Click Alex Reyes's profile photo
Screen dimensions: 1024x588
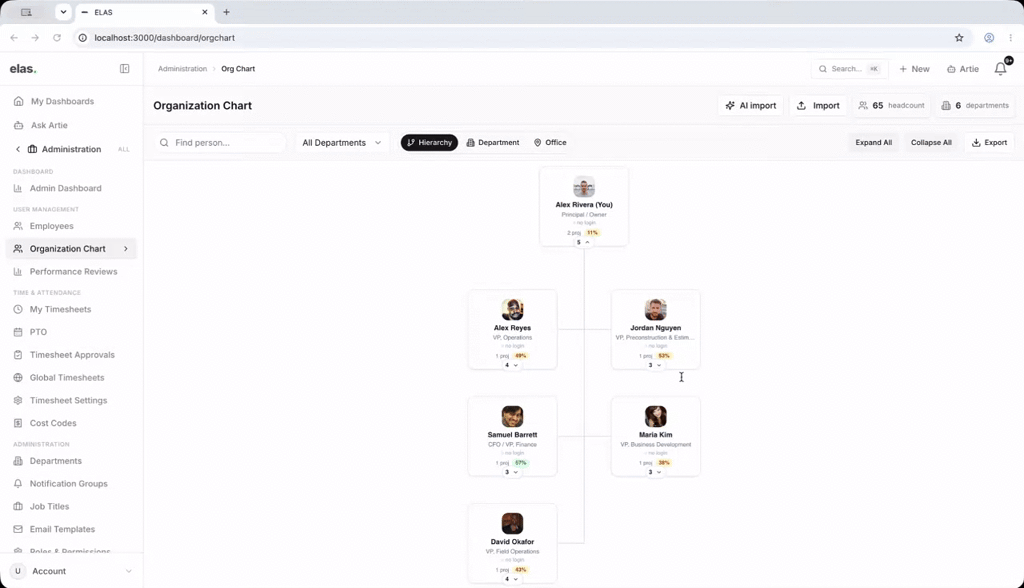513,310
